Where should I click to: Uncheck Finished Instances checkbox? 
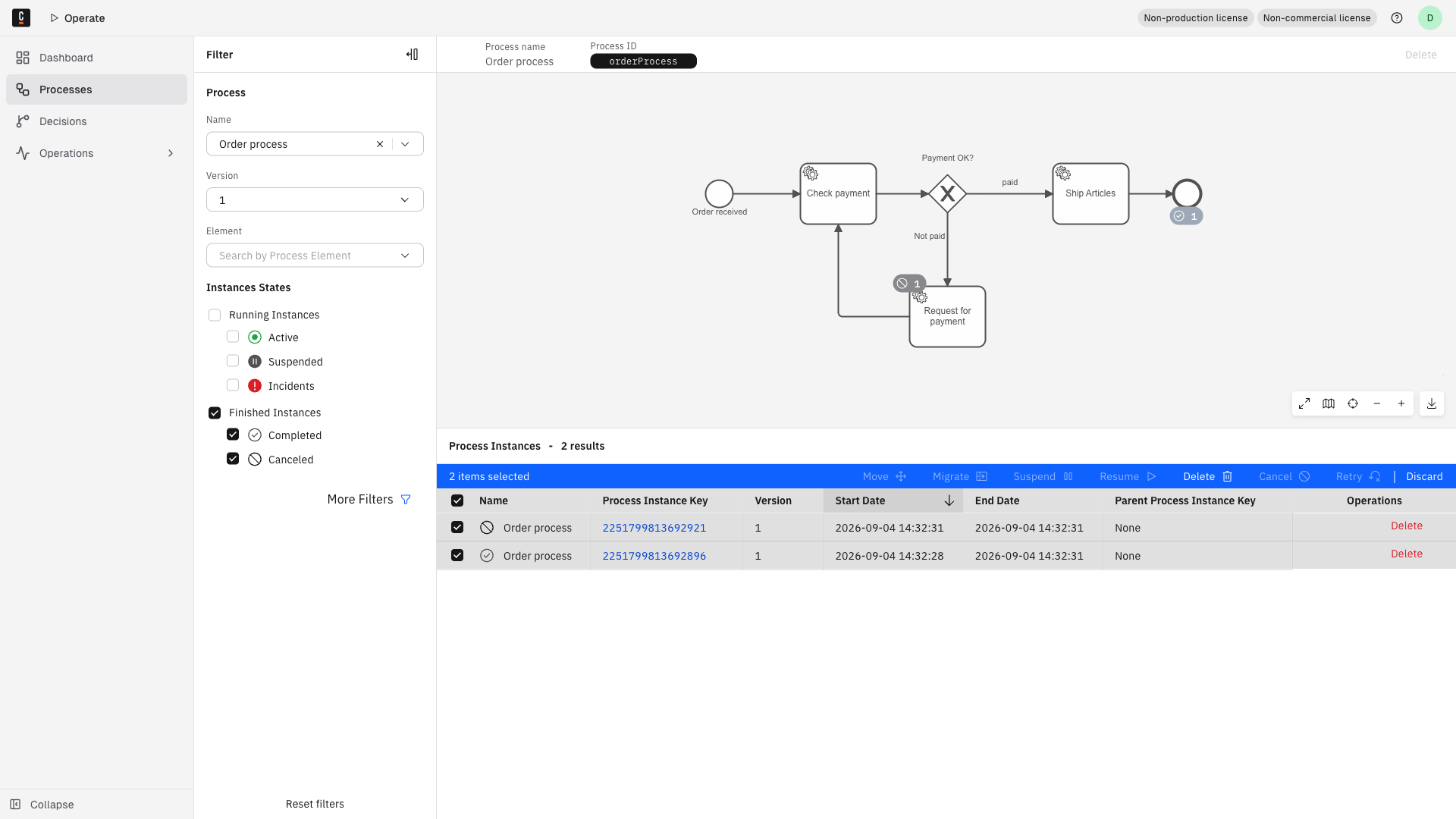coord(215,413)
